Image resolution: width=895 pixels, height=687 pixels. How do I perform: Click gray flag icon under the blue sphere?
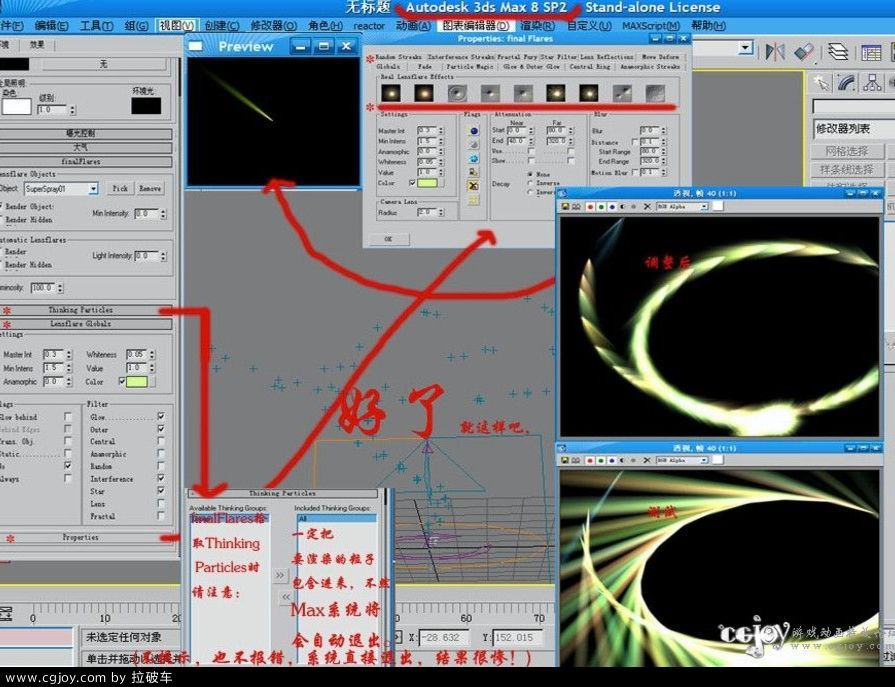point(474,144)
